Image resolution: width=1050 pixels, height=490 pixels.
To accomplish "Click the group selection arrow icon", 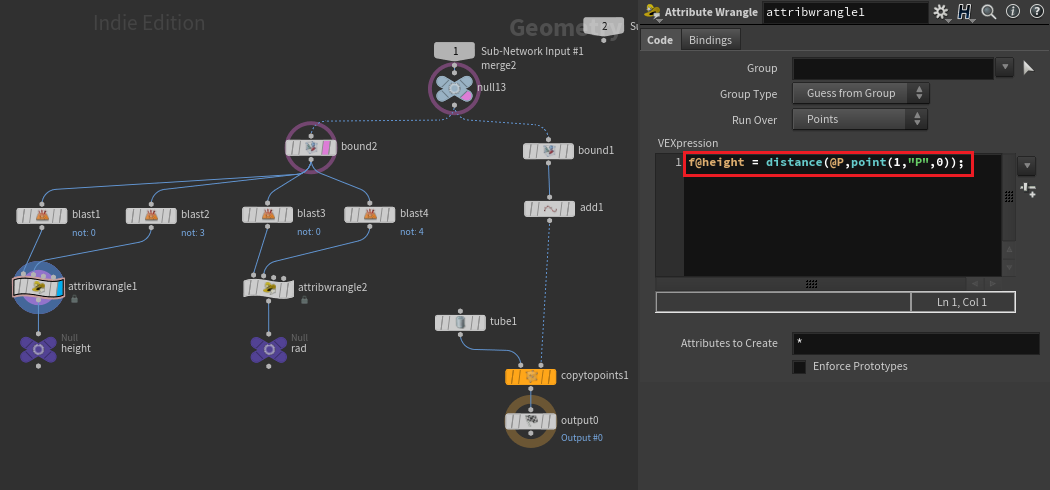I will click(1028, 68).
